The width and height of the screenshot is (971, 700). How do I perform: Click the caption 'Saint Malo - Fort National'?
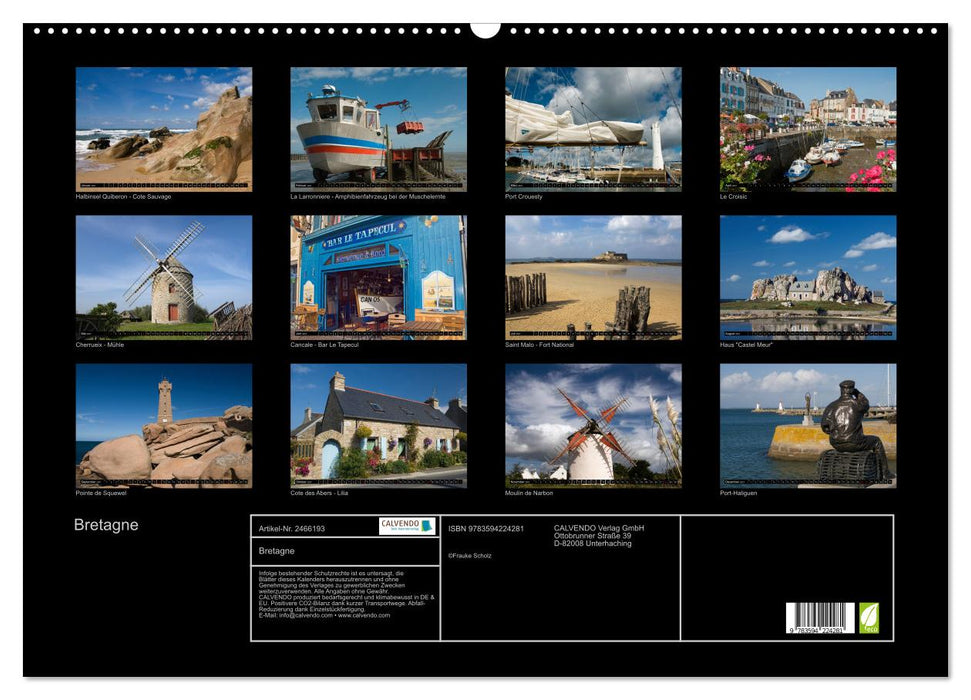point(539,344)
